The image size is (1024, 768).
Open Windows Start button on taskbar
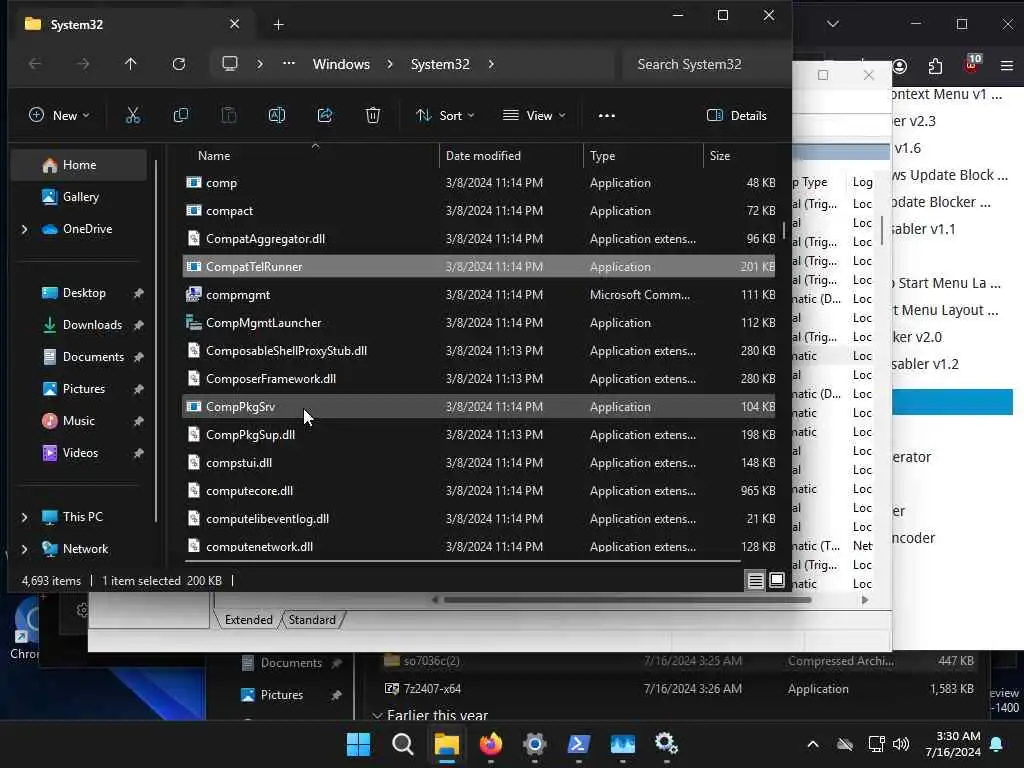pos(358,744)
